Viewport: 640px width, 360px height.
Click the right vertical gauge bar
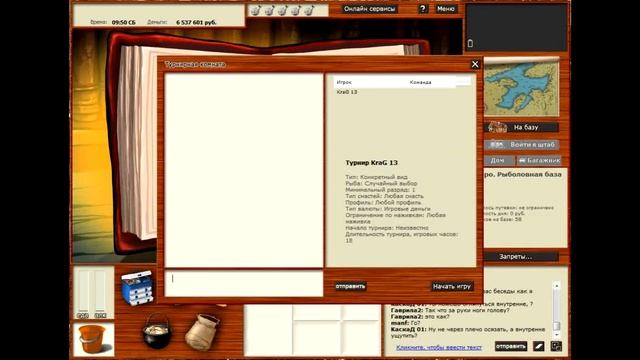coord(100,291)
